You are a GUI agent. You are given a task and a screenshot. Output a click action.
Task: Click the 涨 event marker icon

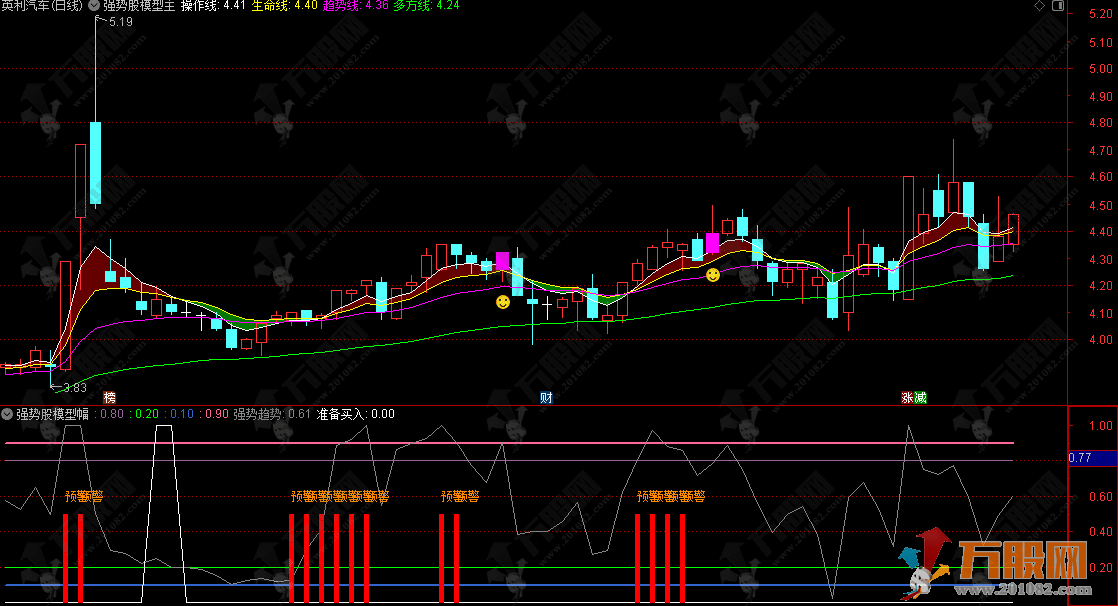[x=907, y=398]
